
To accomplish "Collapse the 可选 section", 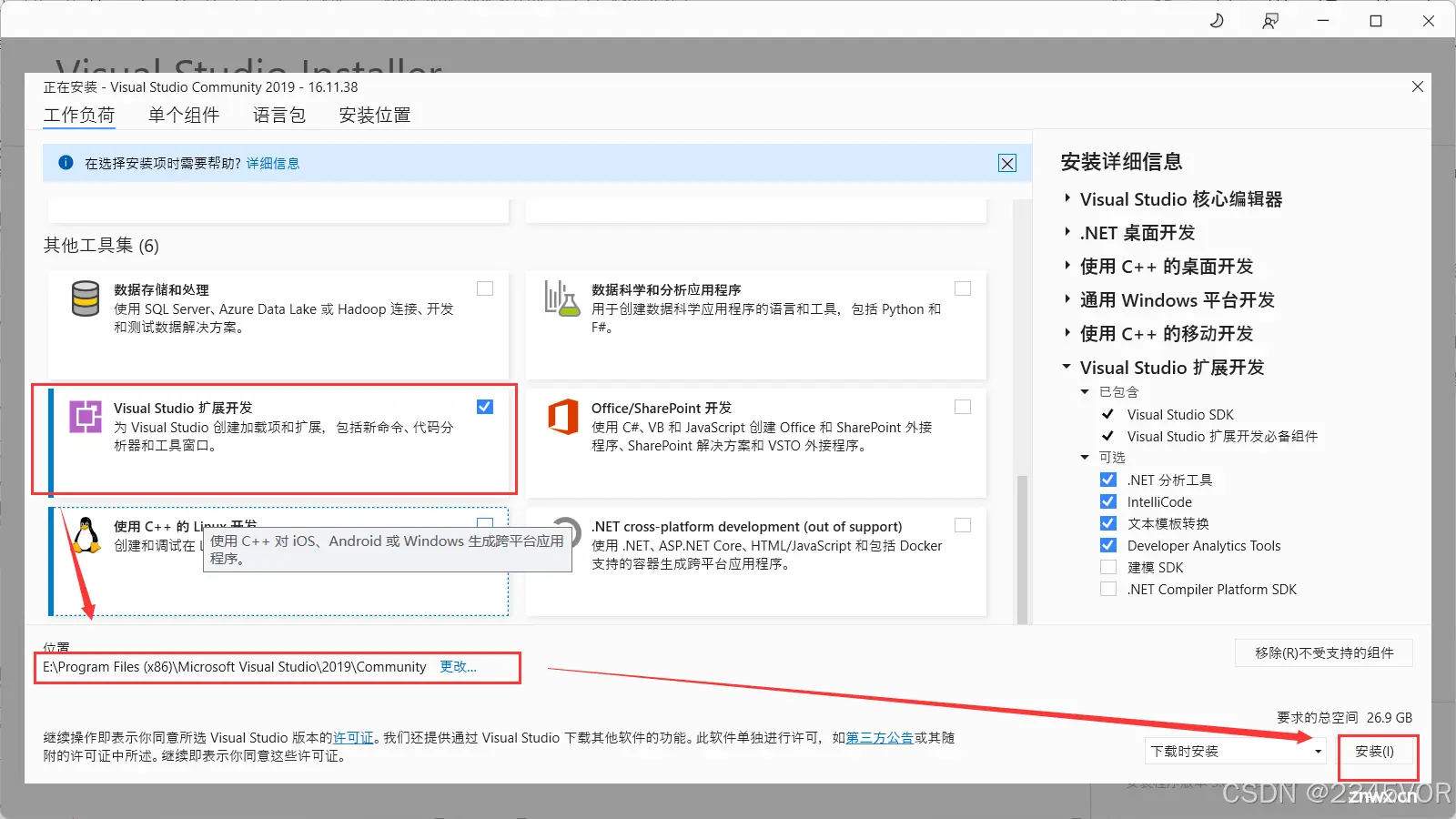I will pos(1085,458).
